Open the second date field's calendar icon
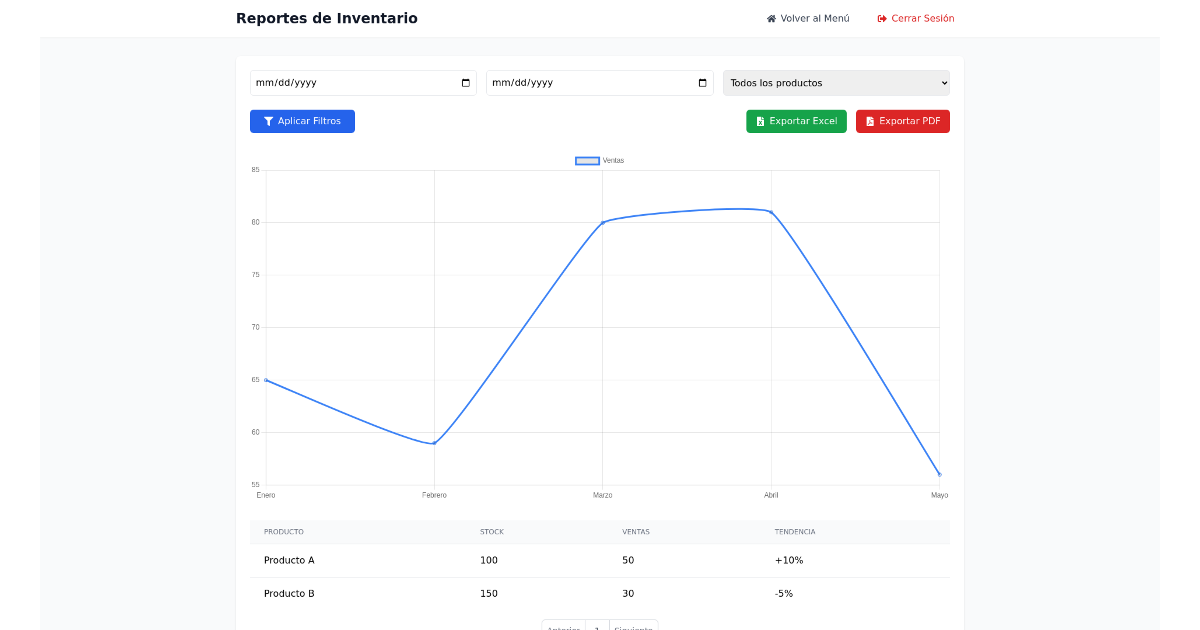Screen dimensions: 1200x630 [x=702, y=83]
